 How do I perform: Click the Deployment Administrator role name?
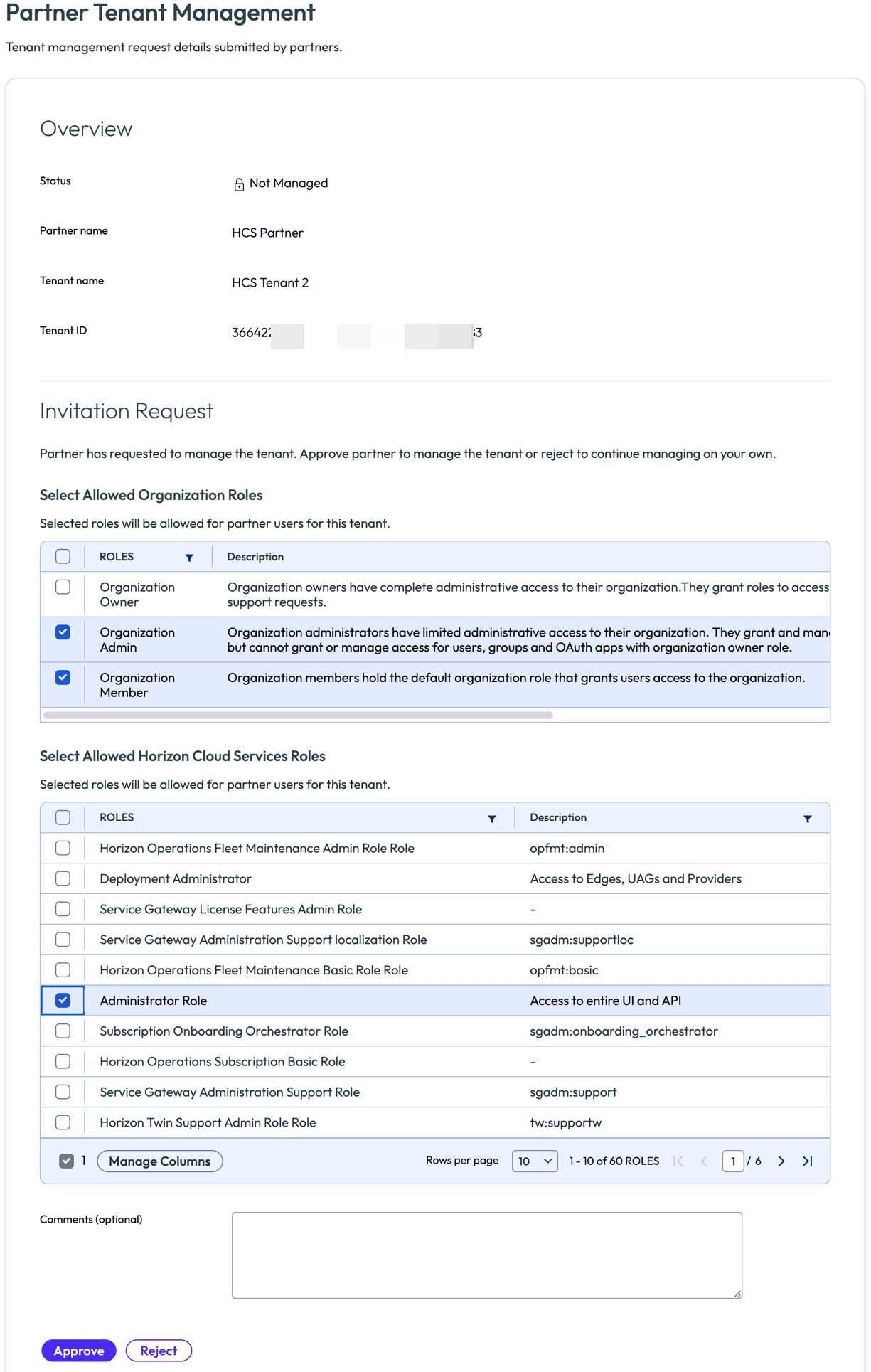[x=176, y=879]
